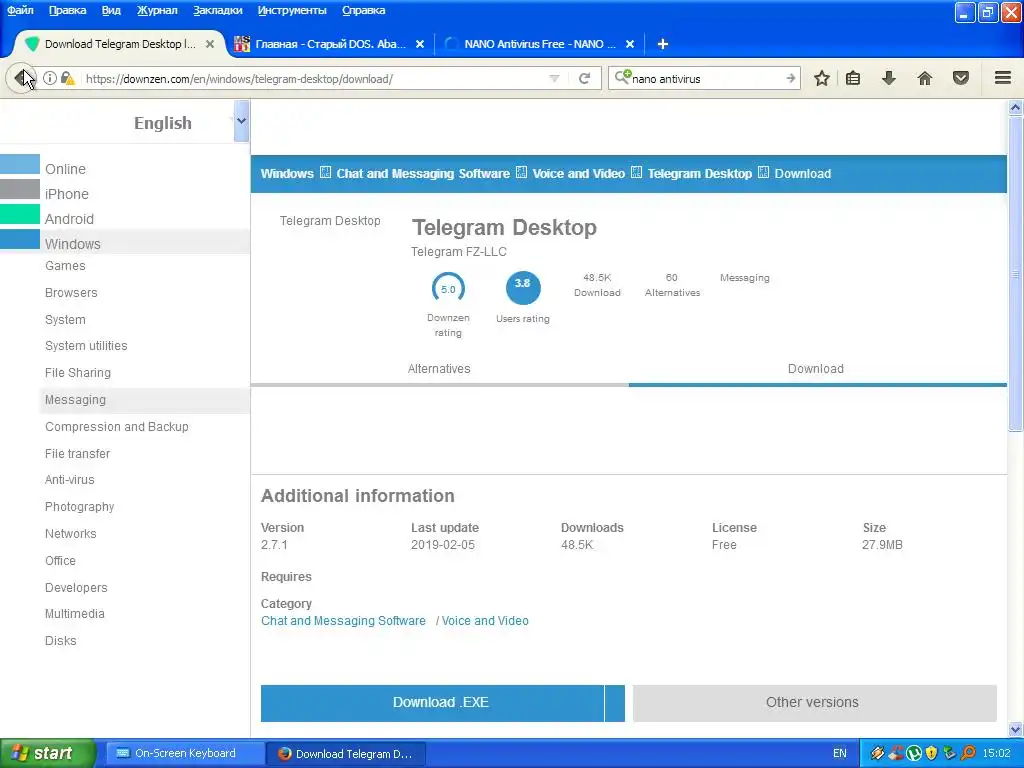
Task: Click the page vertical scrollbar down arrow
Action: [x=1016, y=729]
